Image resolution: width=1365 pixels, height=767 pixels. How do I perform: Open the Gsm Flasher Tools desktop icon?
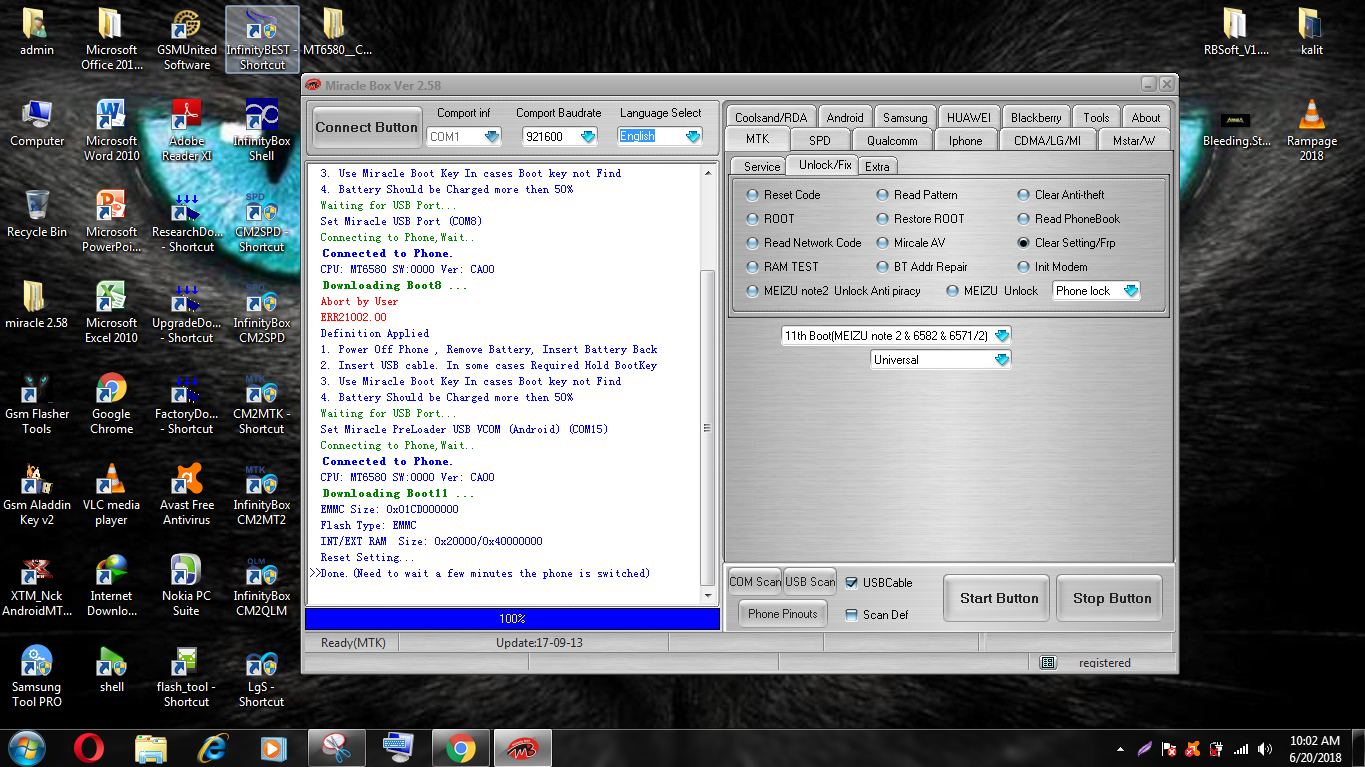coord(37,403)
